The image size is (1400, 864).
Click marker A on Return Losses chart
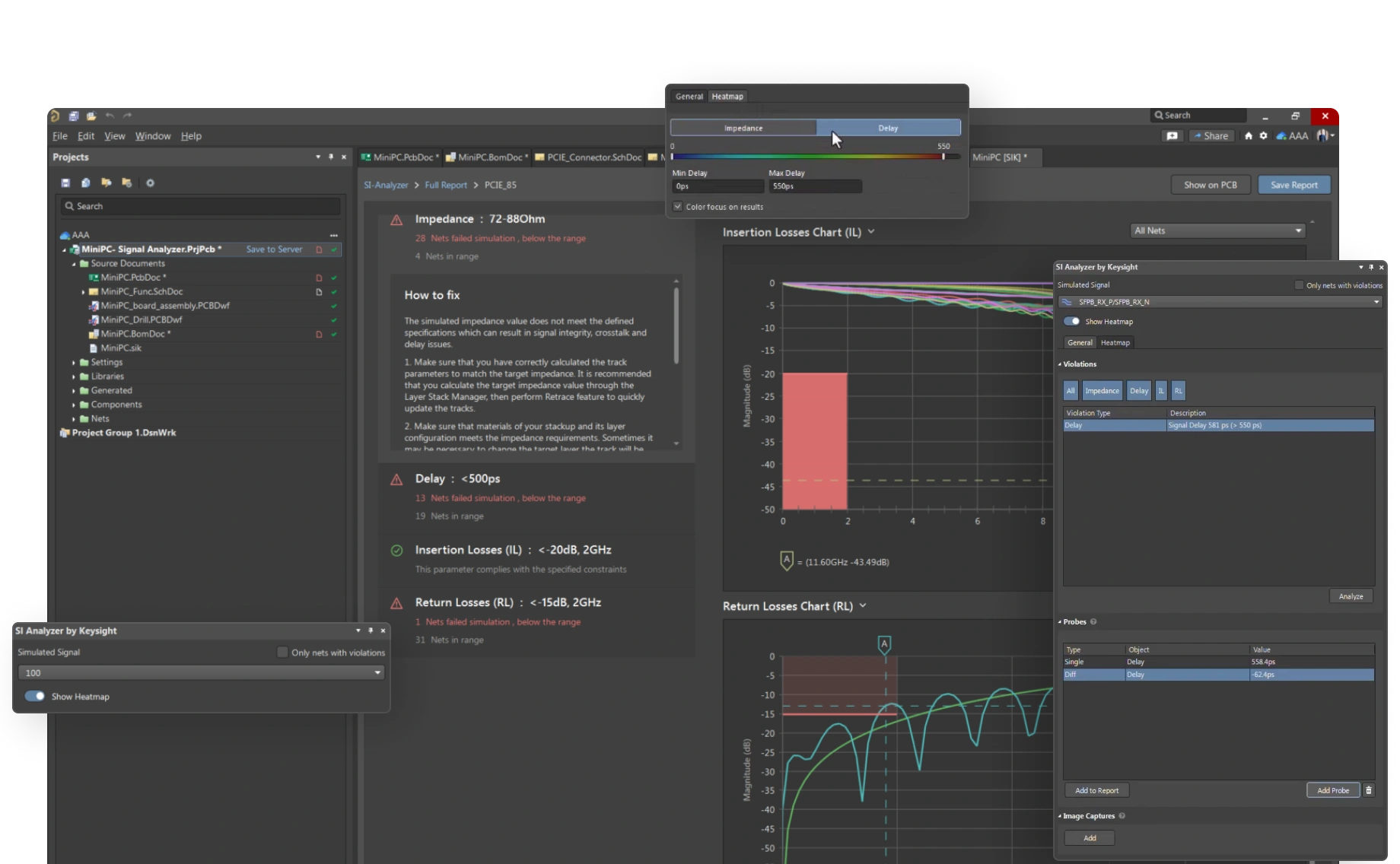[884, 644]
